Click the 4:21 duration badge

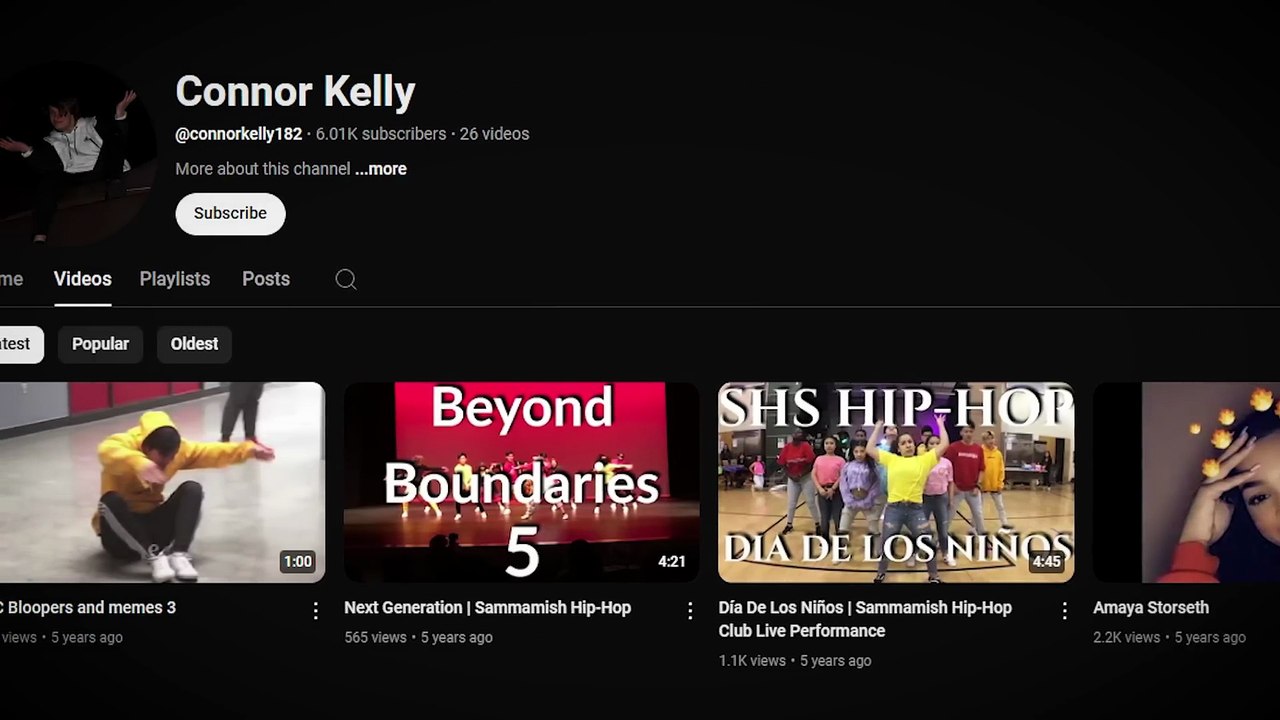pyautogui.click(x=672, y=562)
